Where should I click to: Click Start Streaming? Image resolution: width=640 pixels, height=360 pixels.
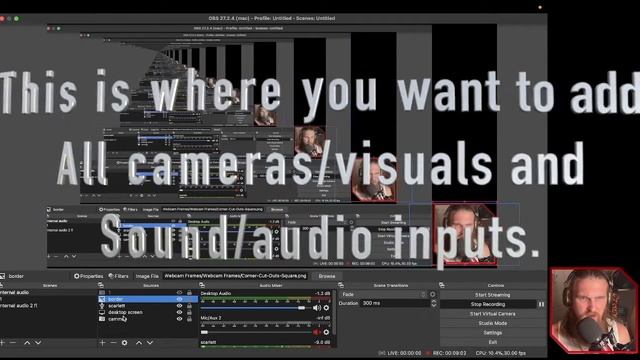pyautogui.click(x=493, y=295)
